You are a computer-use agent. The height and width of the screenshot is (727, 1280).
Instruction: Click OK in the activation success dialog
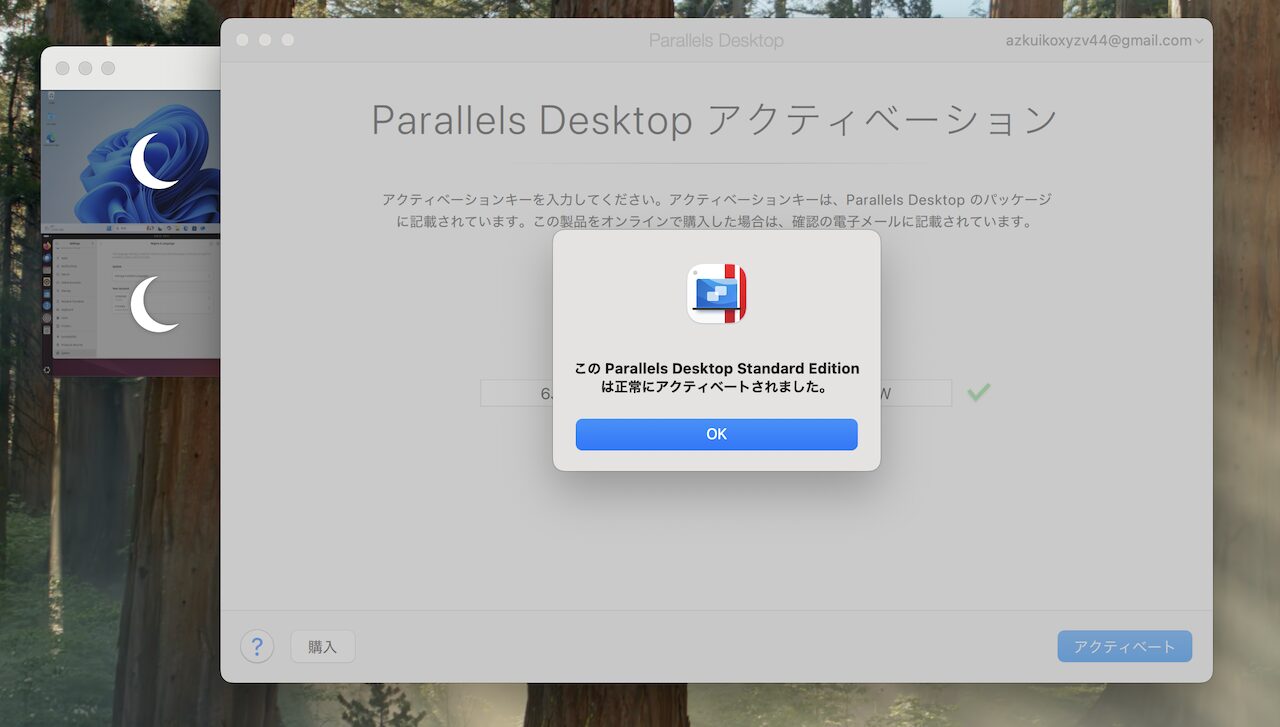(716, 434)
